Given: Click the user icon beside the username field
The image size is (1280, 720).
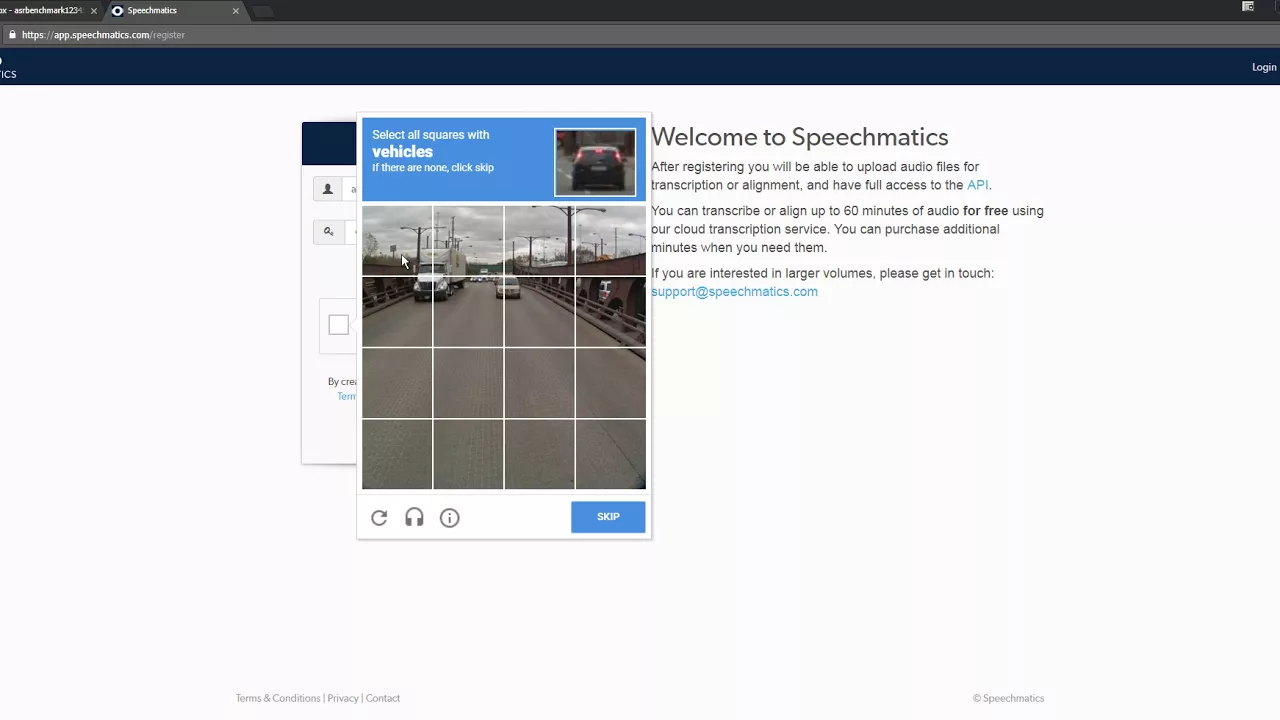Looking at the screenshot, I should (328, 189).
